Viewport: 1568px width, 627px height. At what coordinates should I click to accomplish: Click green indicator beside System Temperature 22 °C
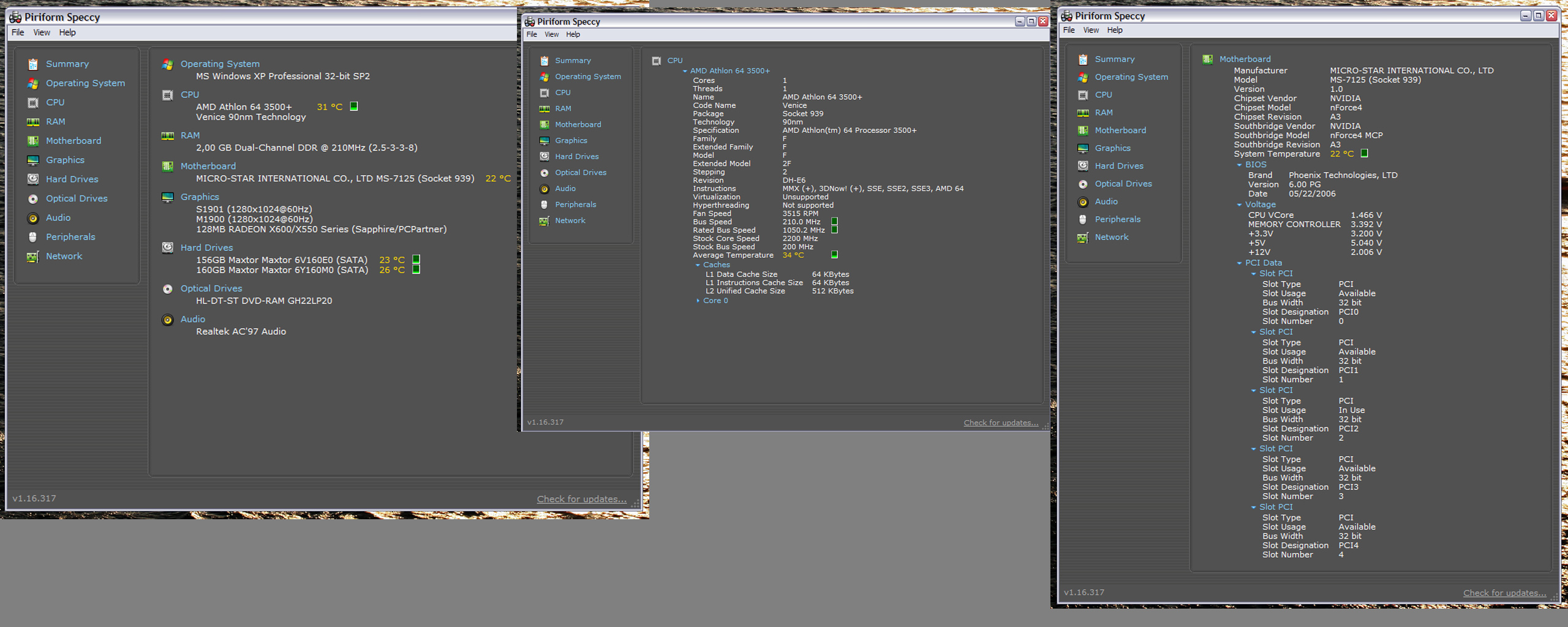(1364, 154)
